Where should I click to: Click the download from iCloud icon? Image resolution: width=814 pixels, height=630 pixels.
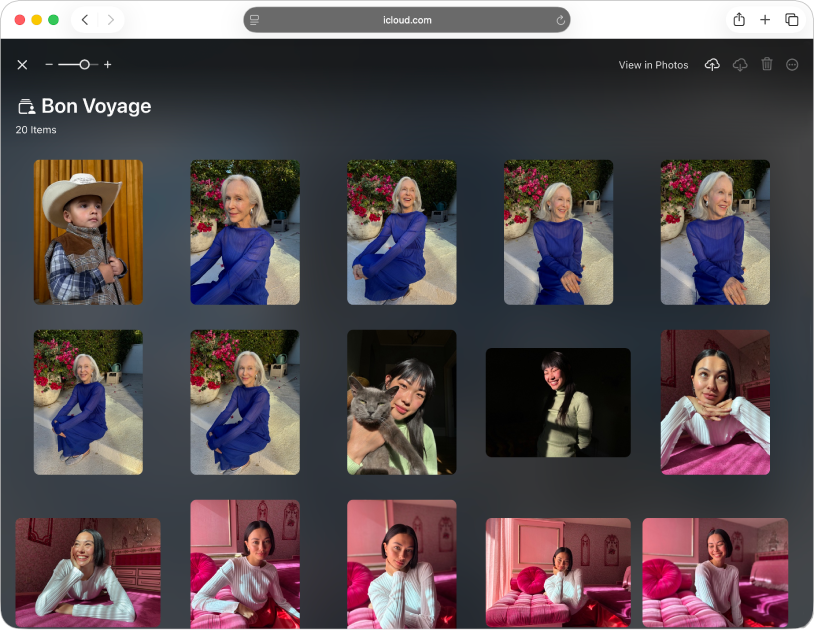click(x=740, y=65)
